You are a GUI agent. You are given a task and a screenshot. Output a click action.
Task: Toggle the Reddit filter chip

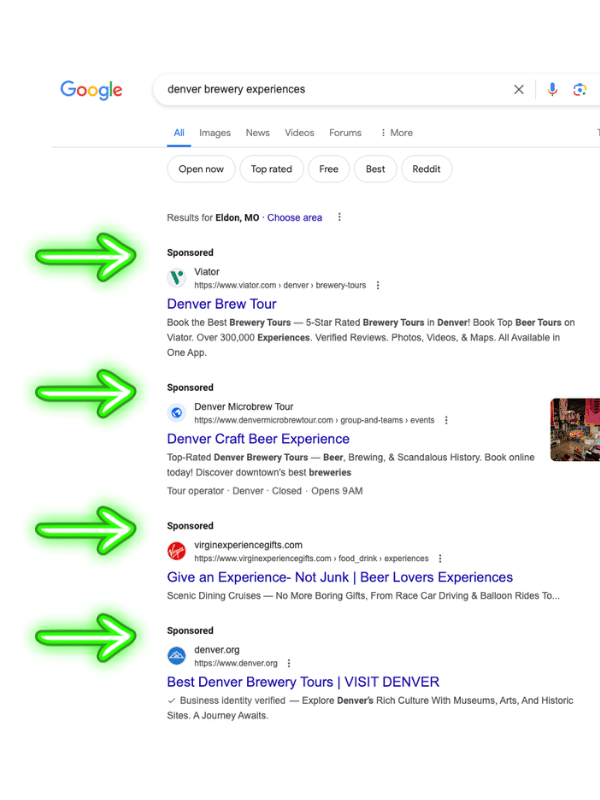[427, 169]
